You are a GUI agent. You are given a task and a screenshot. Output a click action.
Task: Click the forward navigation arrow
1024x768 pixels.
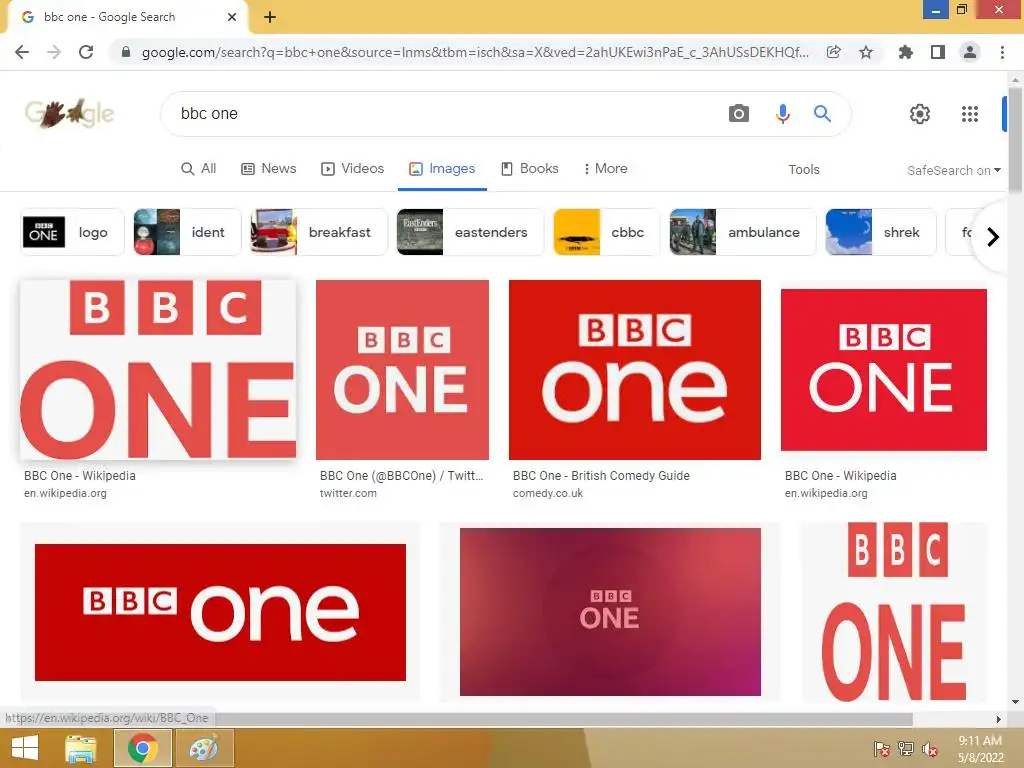point(54,52)
